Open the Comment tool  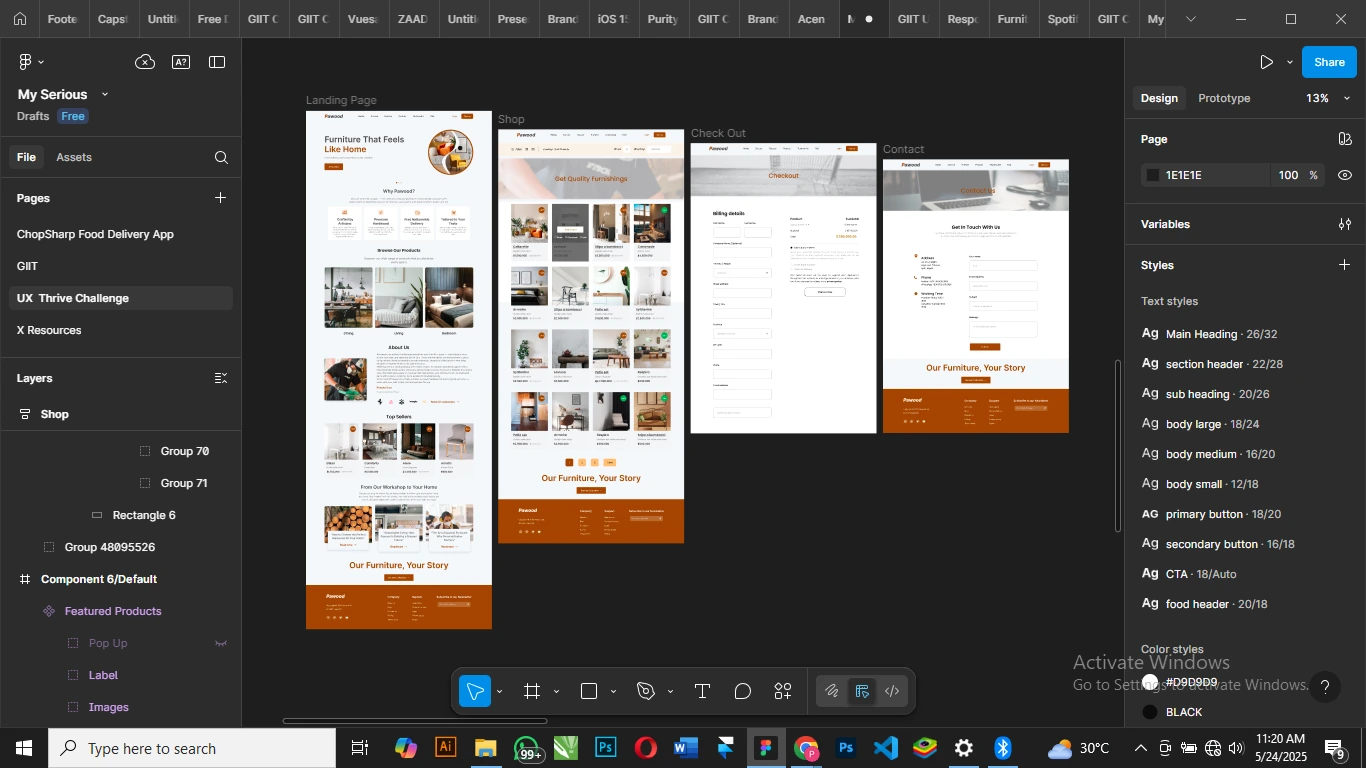click(x=742, y=690)
